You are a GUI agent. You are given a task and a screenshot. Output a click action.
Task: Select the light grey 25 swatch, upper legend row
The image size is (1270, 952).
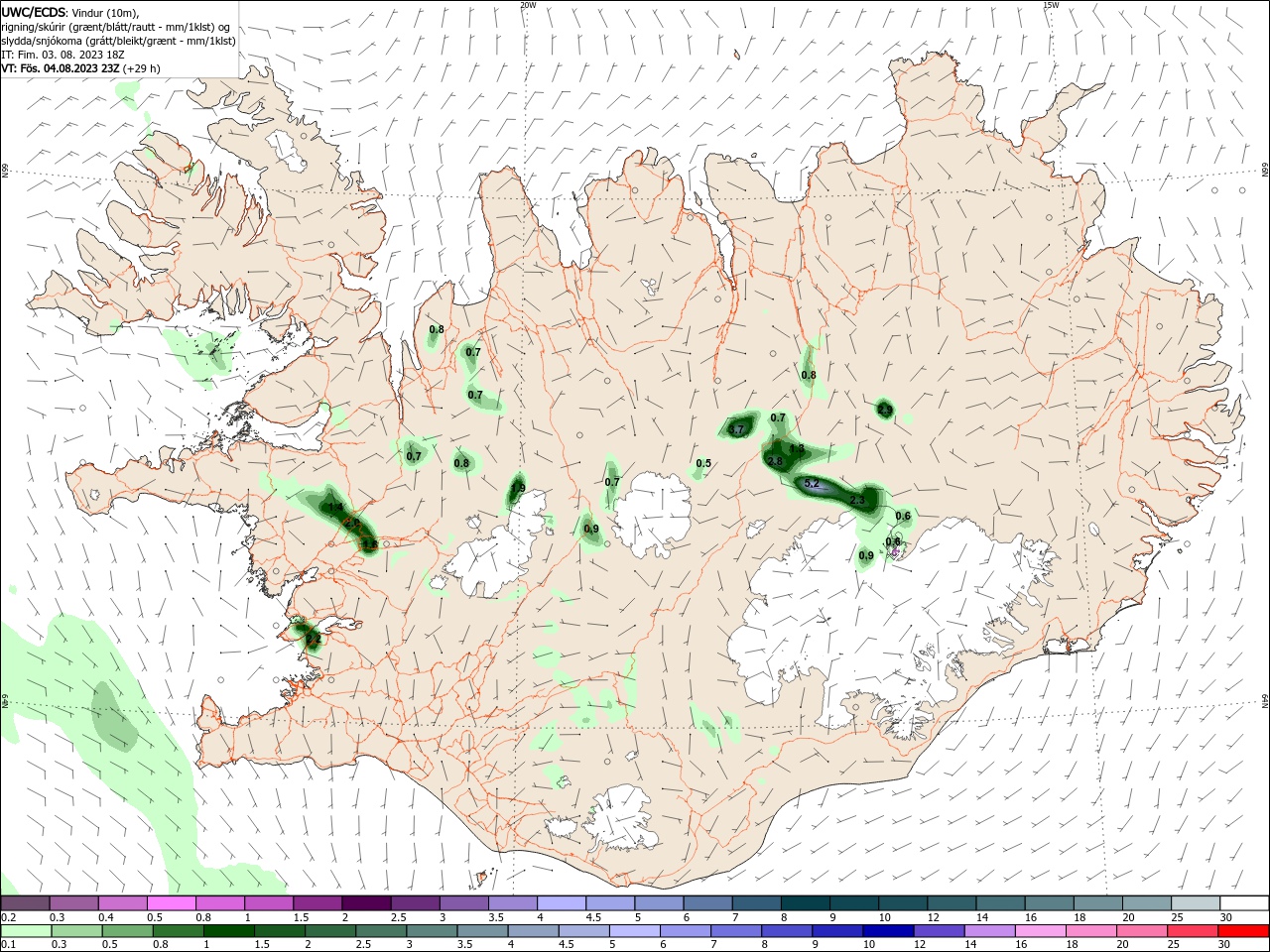[1195, 903]
